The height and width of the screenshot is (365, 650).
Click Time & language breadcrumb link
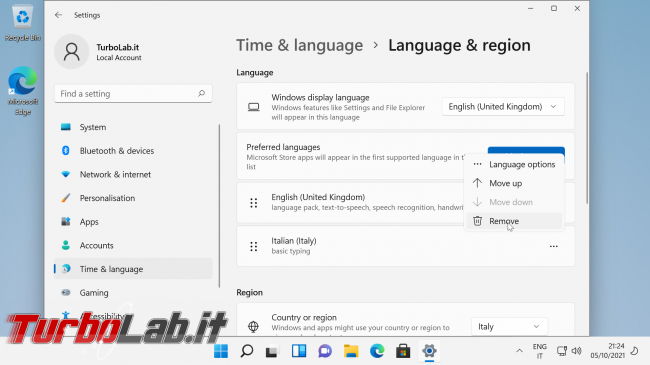(299, 45)
